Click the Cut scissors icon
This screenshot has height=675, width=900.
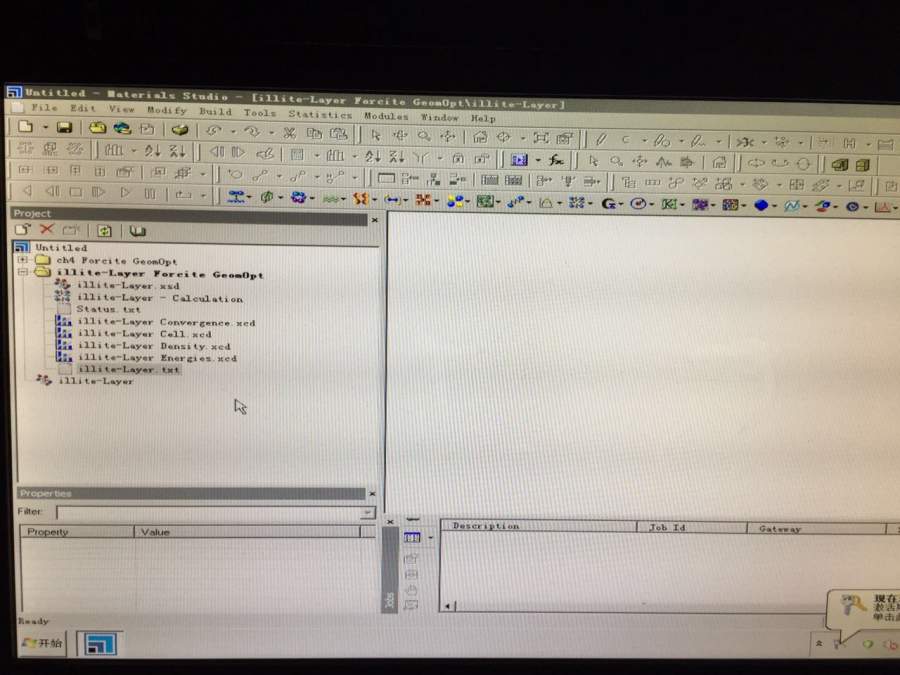(x=289, y=133)
